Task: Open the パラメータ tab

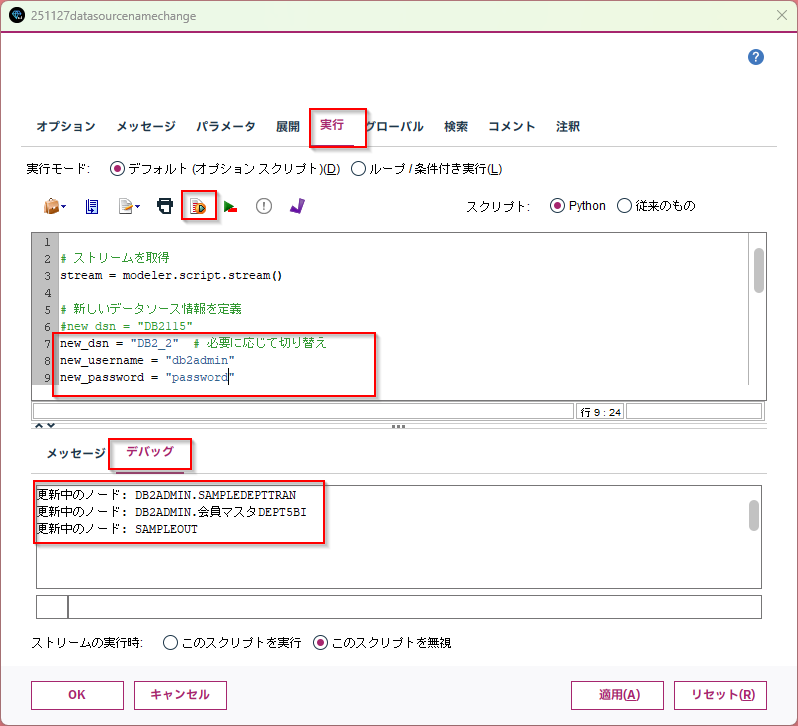Action: (x=226, y=126)
